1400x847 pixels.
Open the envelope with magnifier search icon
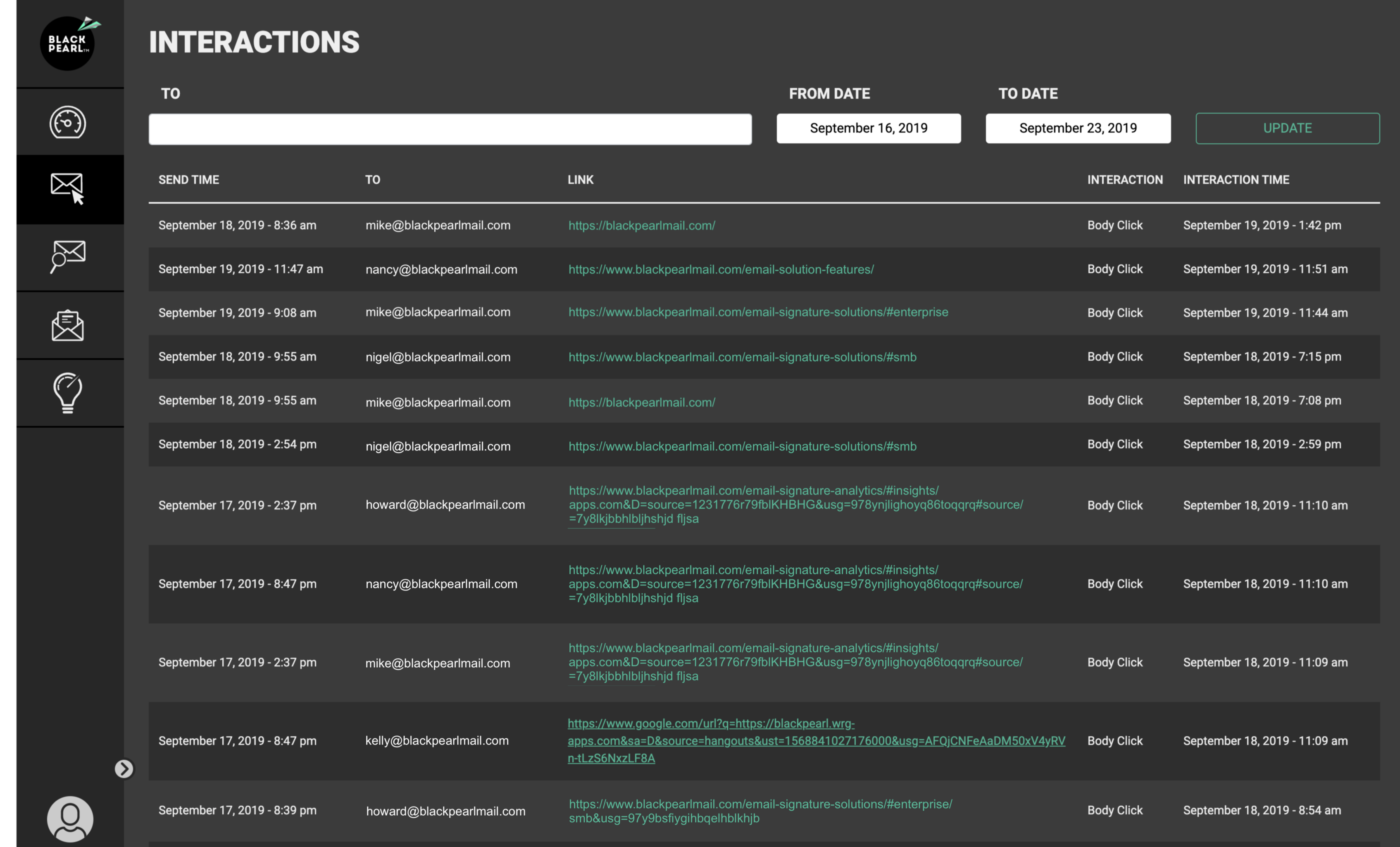pyautogui.click(x=68, y=256)
